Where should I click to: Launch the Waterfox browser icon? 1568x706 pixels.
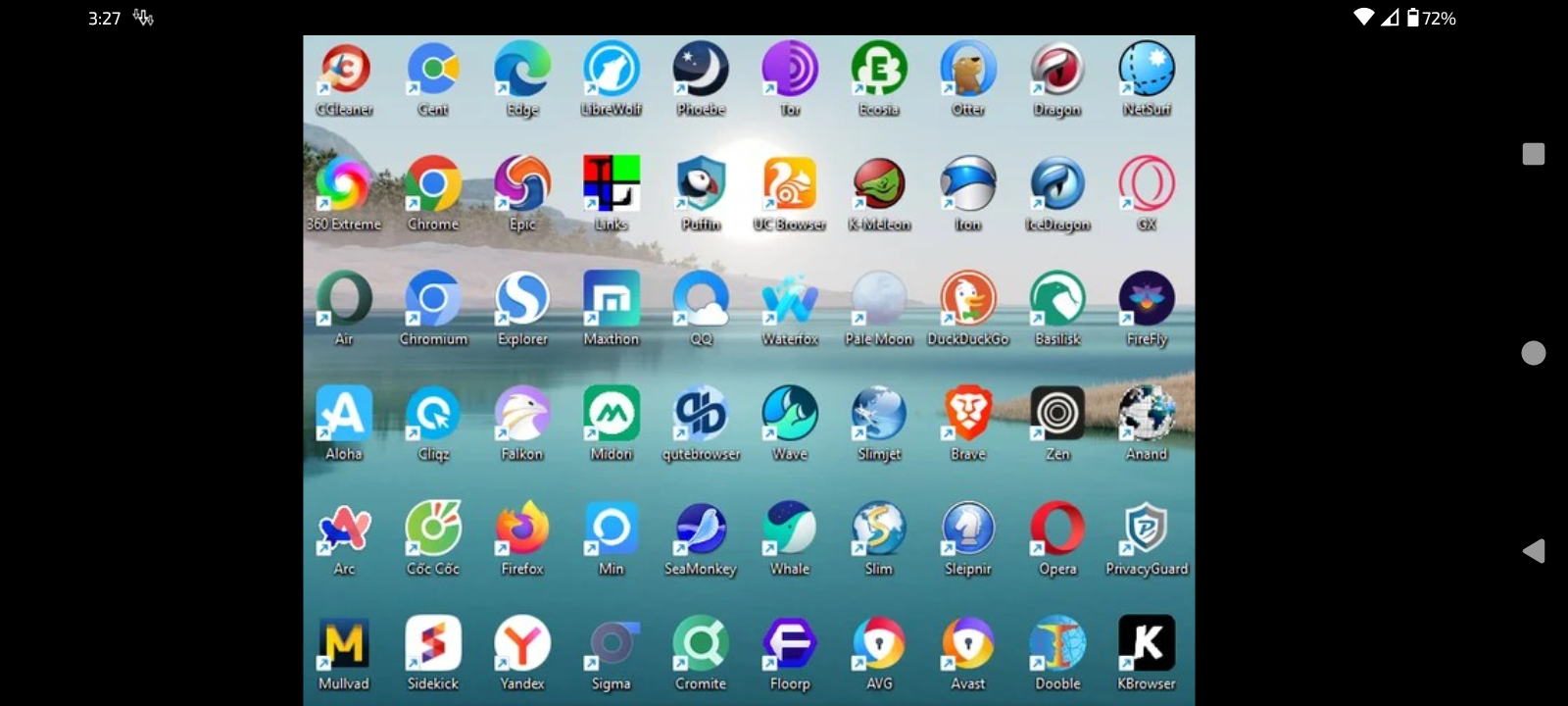[x=790, y=298]
